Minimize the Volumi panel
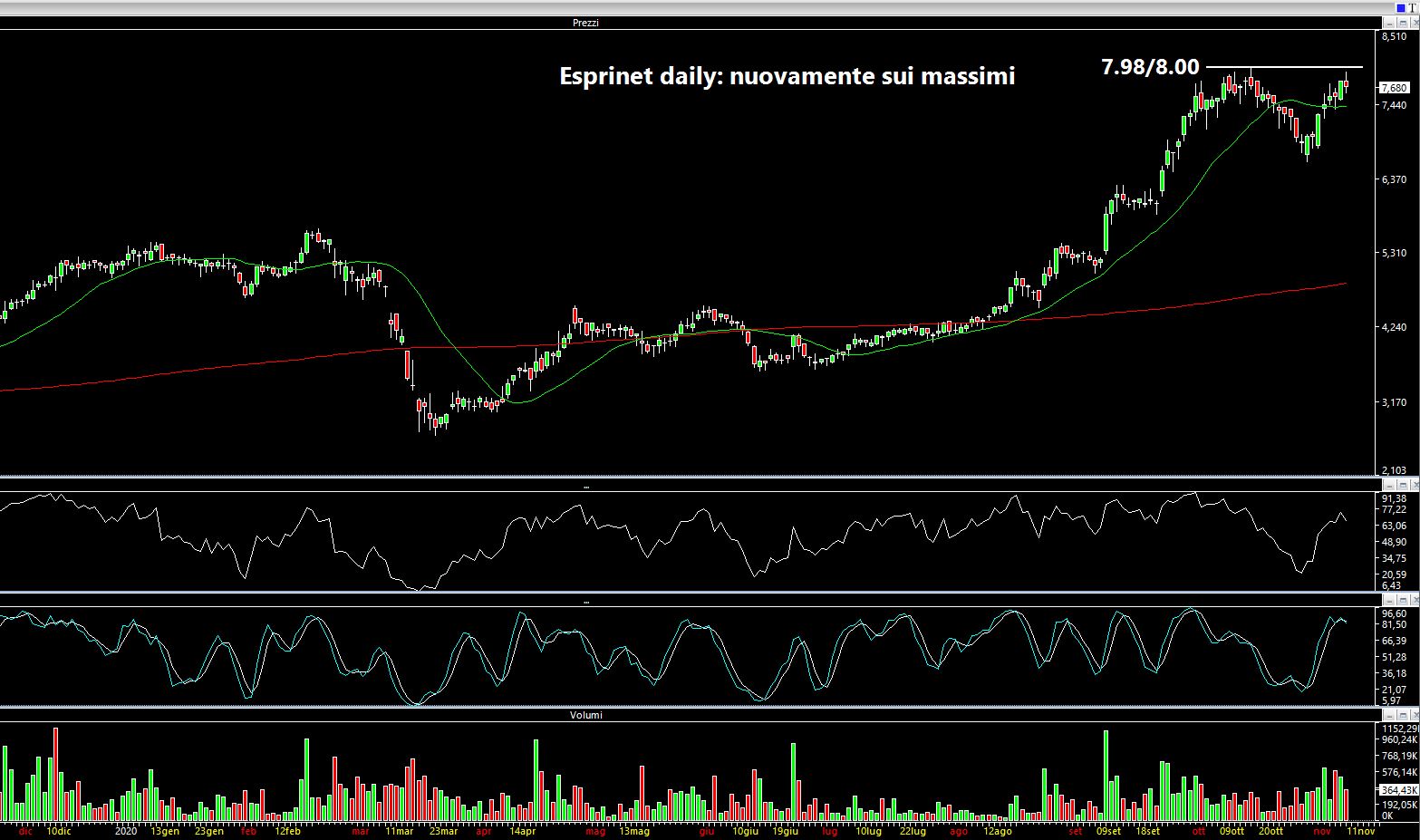The width and height of the screenshot is (1420, 840). point(1389,715)
